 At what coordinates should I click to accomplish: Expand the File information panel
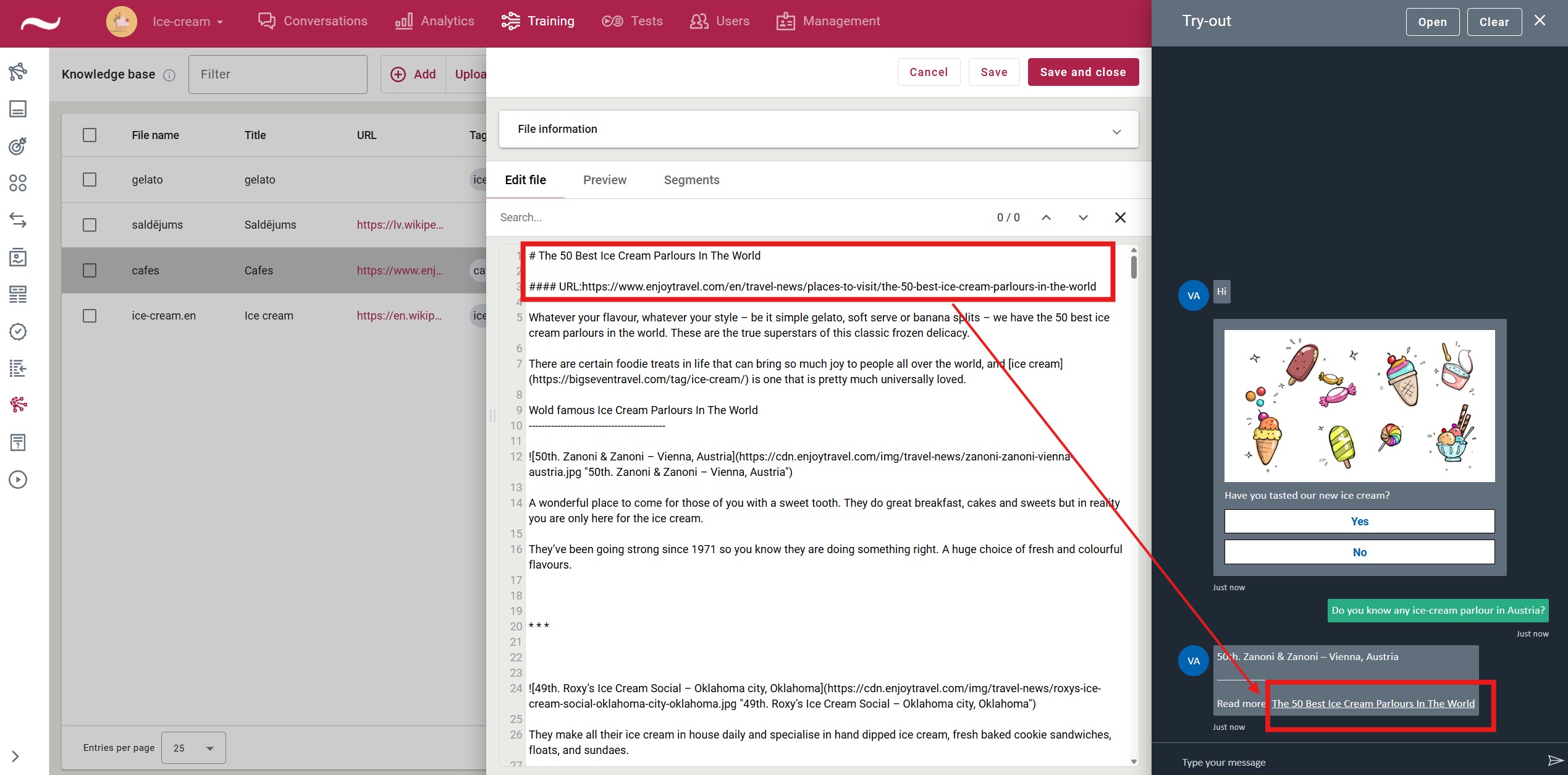click(1116, 132)
